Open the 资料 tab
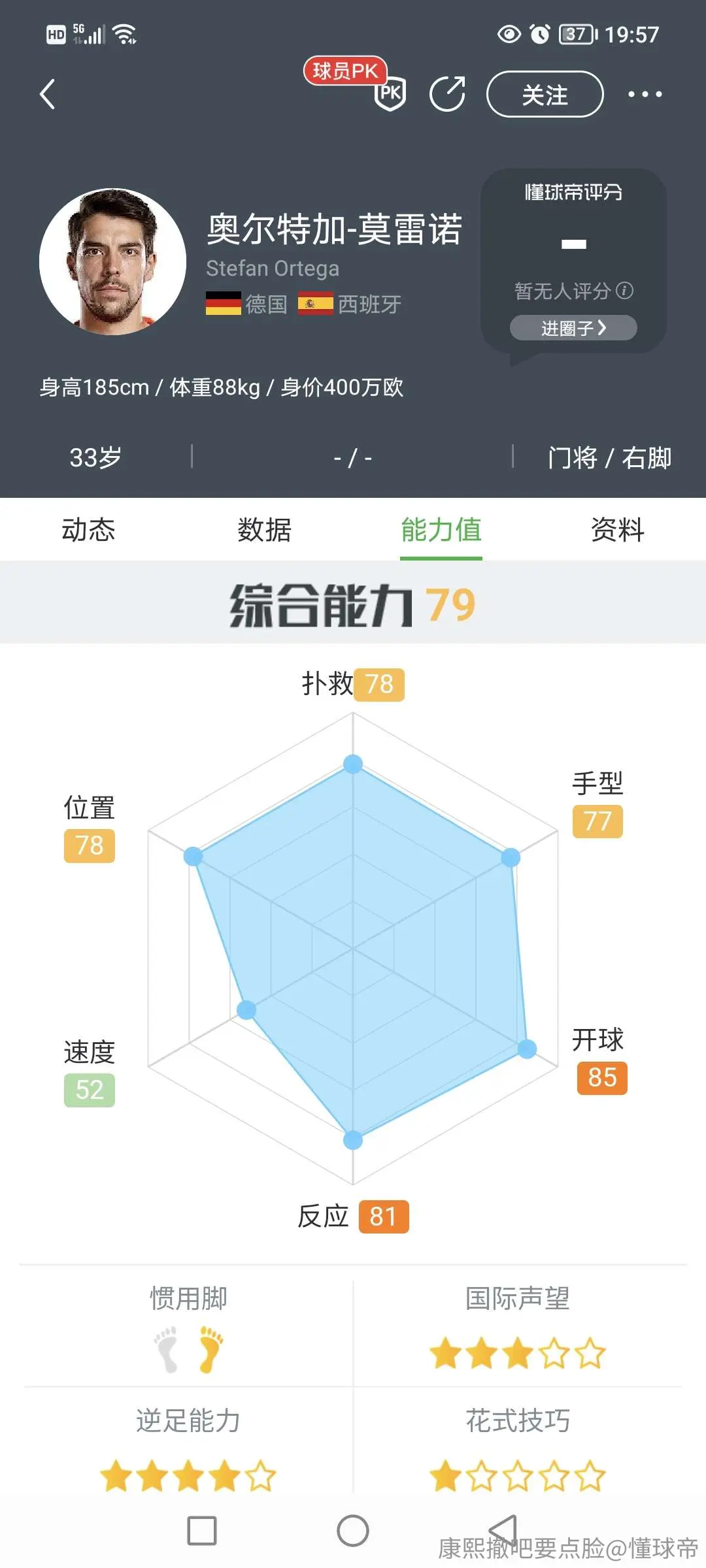The width and height of the screenshot is (706, 1568). [x=618, y=529]
